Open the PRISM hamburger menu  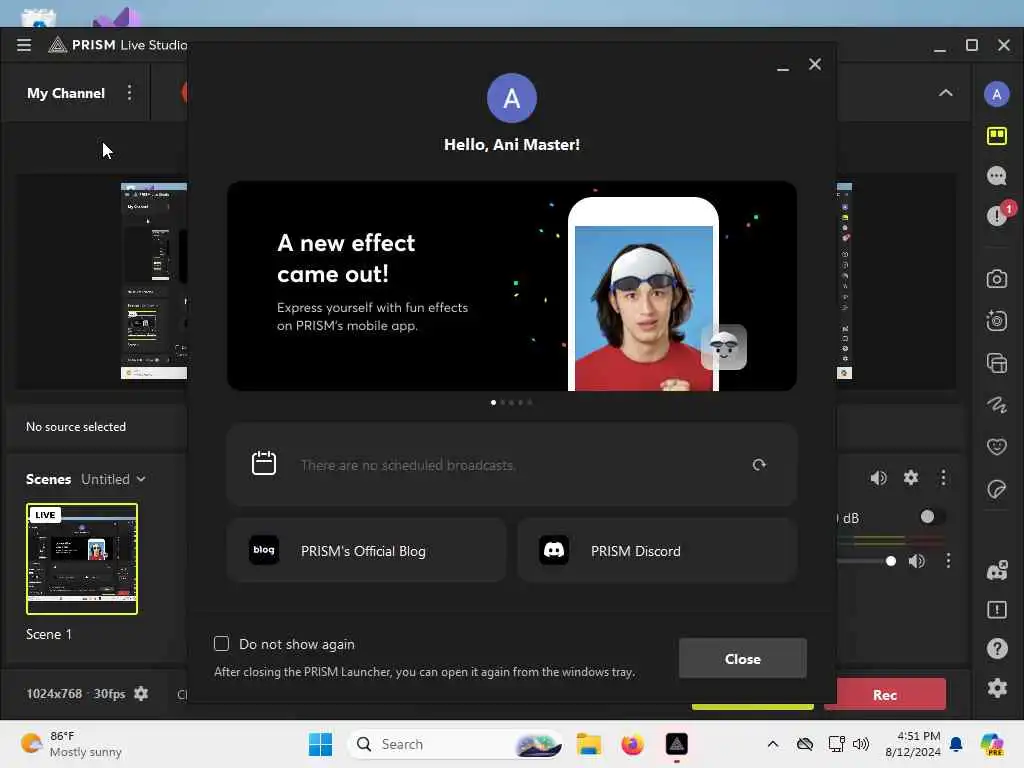click(x=24, y=45)
